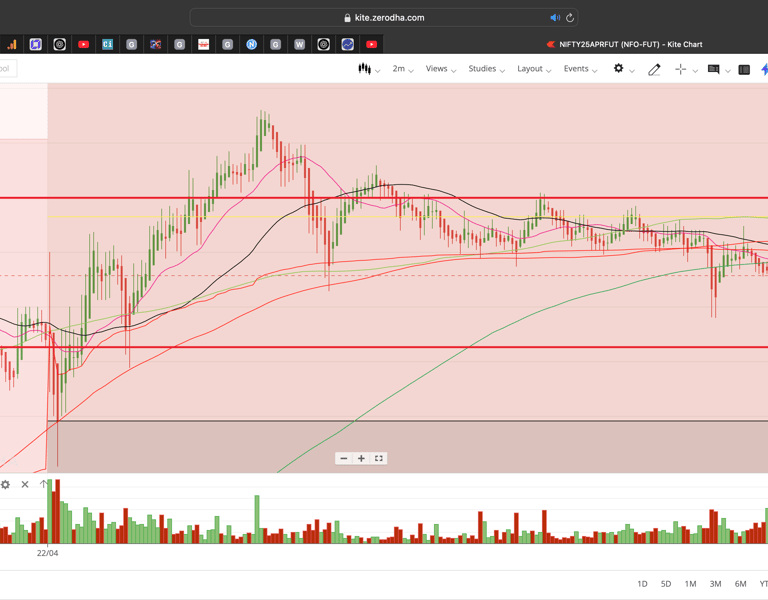Expand the arrow beside the settings gear
This screenshot has width=768, height=600.
[632, 71]
